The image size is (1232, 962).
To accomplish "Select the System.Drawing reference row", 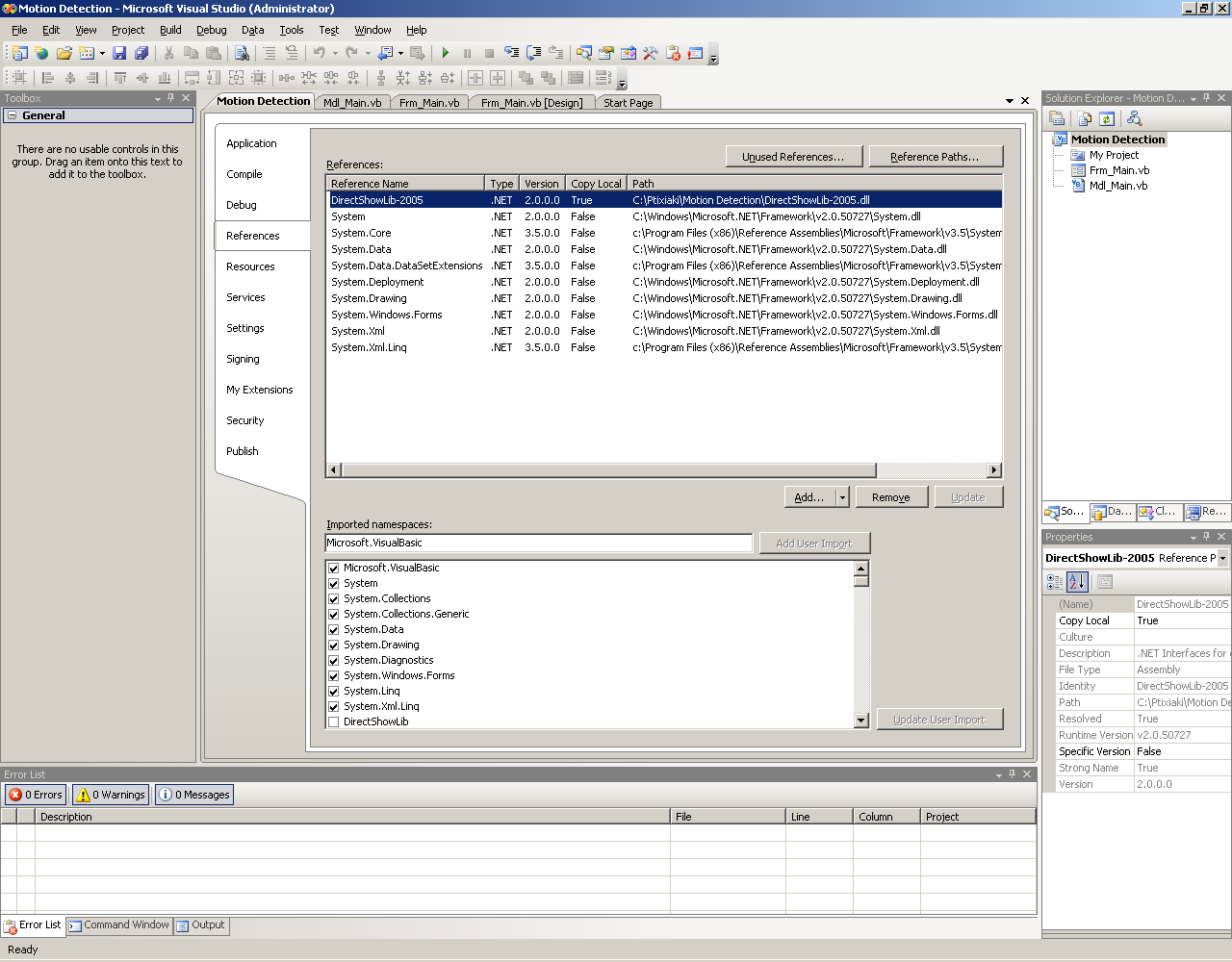I will [664, 298].
